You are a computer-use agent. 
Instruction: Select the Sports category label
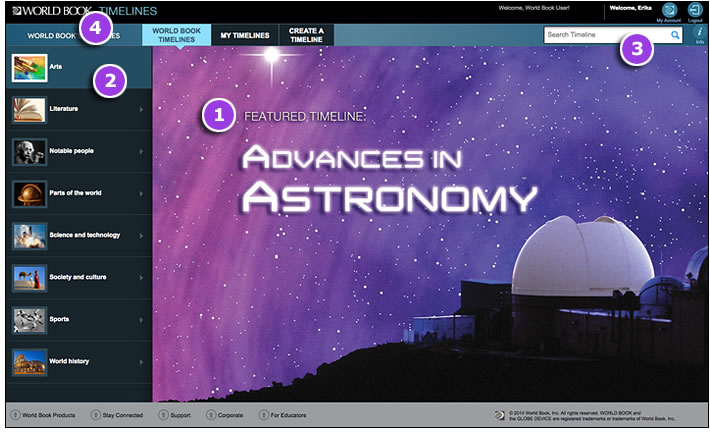coord(59,319)
